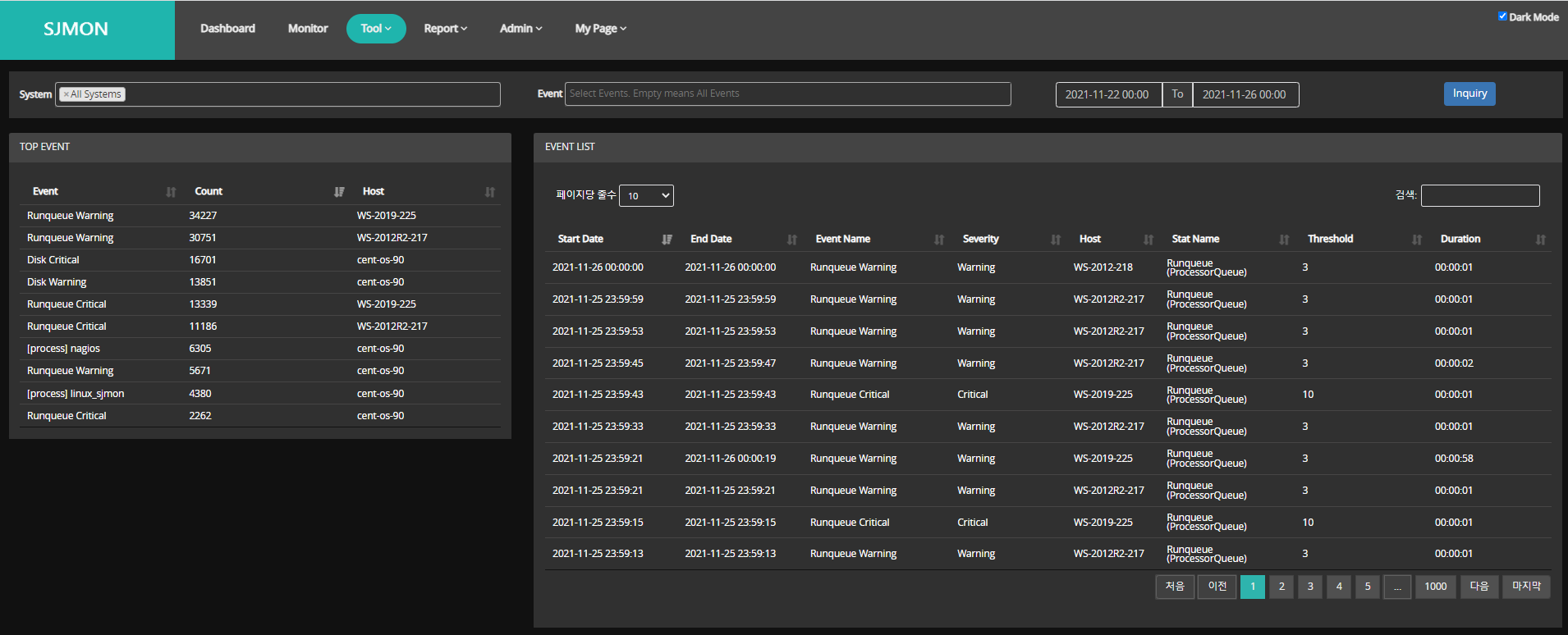Sort event list by Duration icon
The width and height of the screenshot is (1568, 635).
1540,240
